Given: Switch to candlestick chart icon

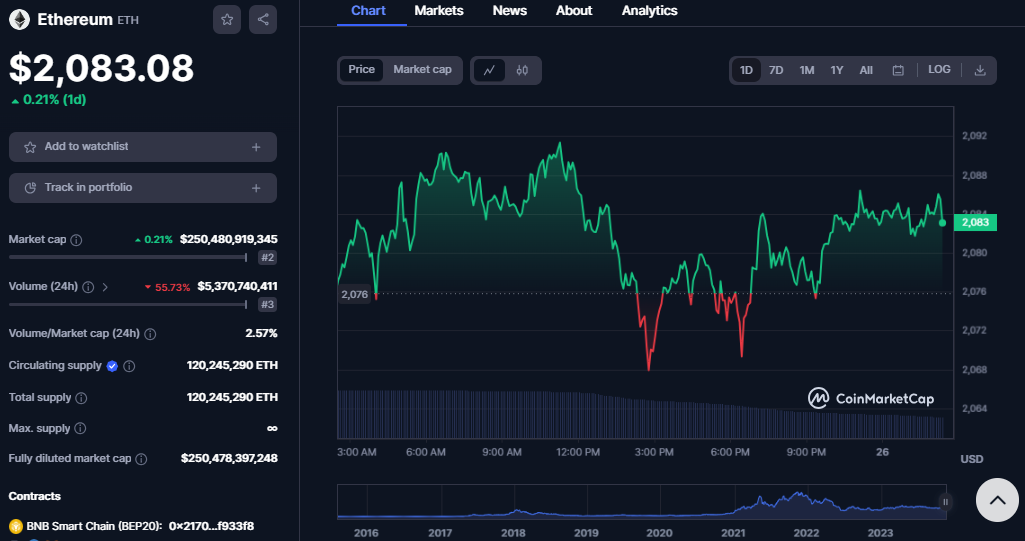Looking at the screenshot, I should tap(522, 70).
